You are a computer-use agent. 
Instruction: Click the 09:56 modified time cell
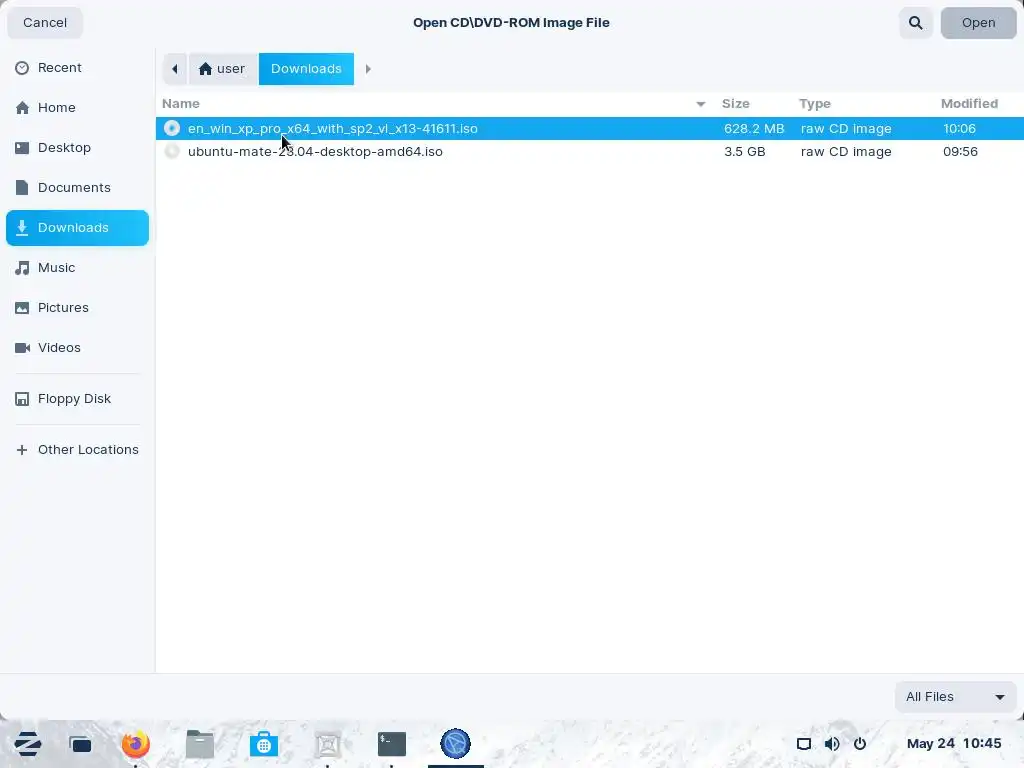point(960,152)
